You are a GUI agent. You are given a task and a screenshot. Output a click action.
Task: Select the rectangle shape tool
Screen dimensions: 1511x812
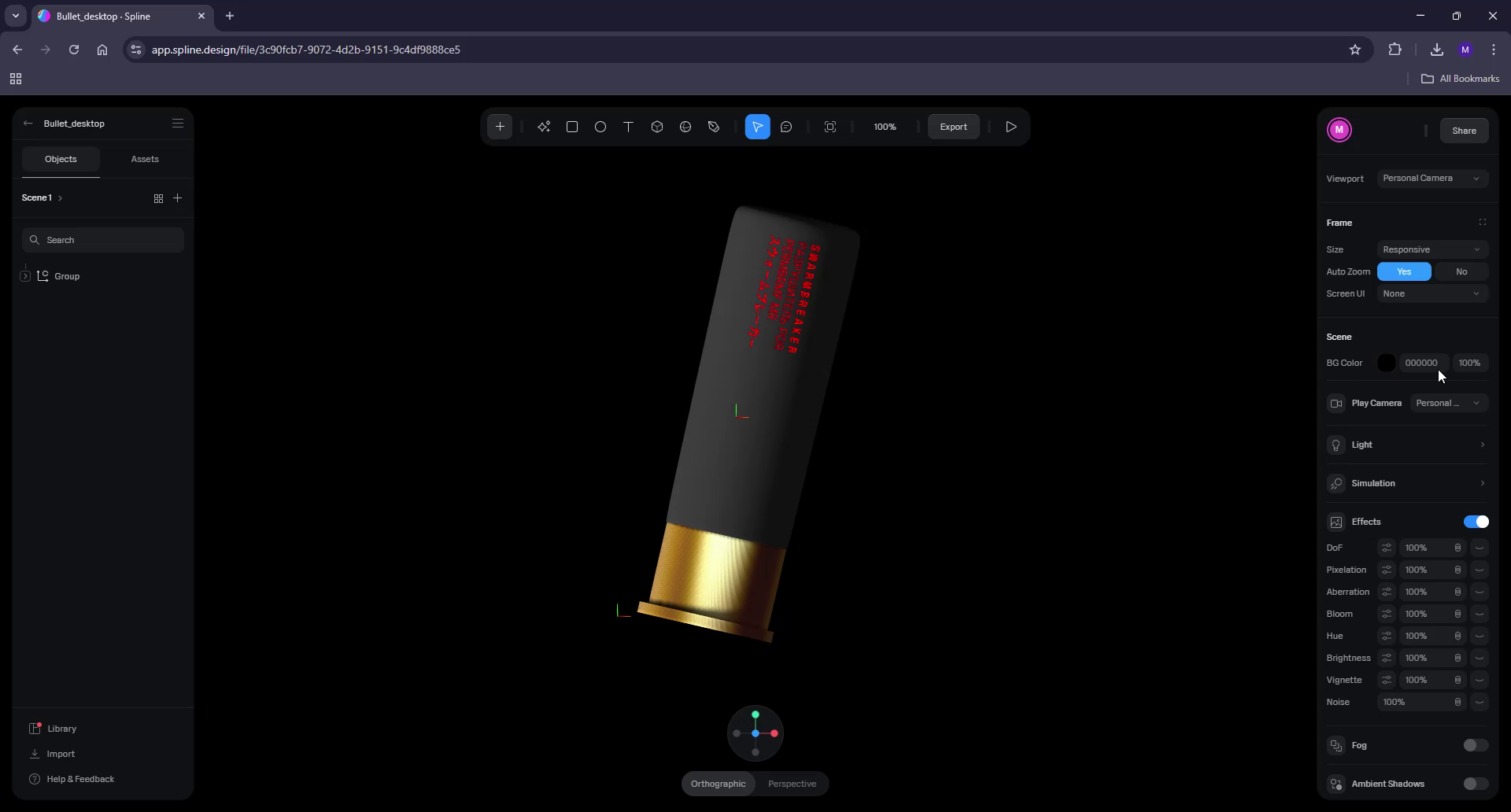pyautogui.click(x=572, y=127)
